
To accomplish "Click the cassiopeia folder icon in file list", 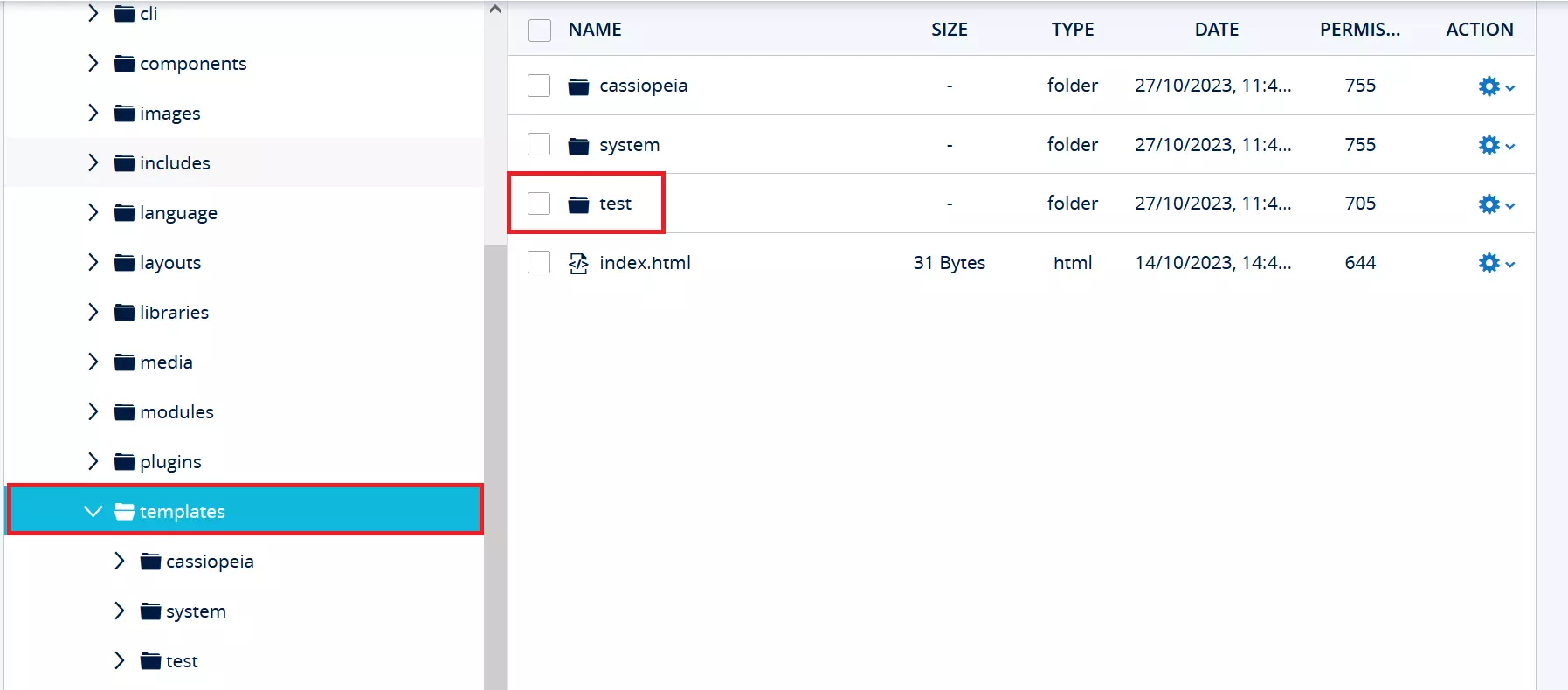I will (578, 86).
